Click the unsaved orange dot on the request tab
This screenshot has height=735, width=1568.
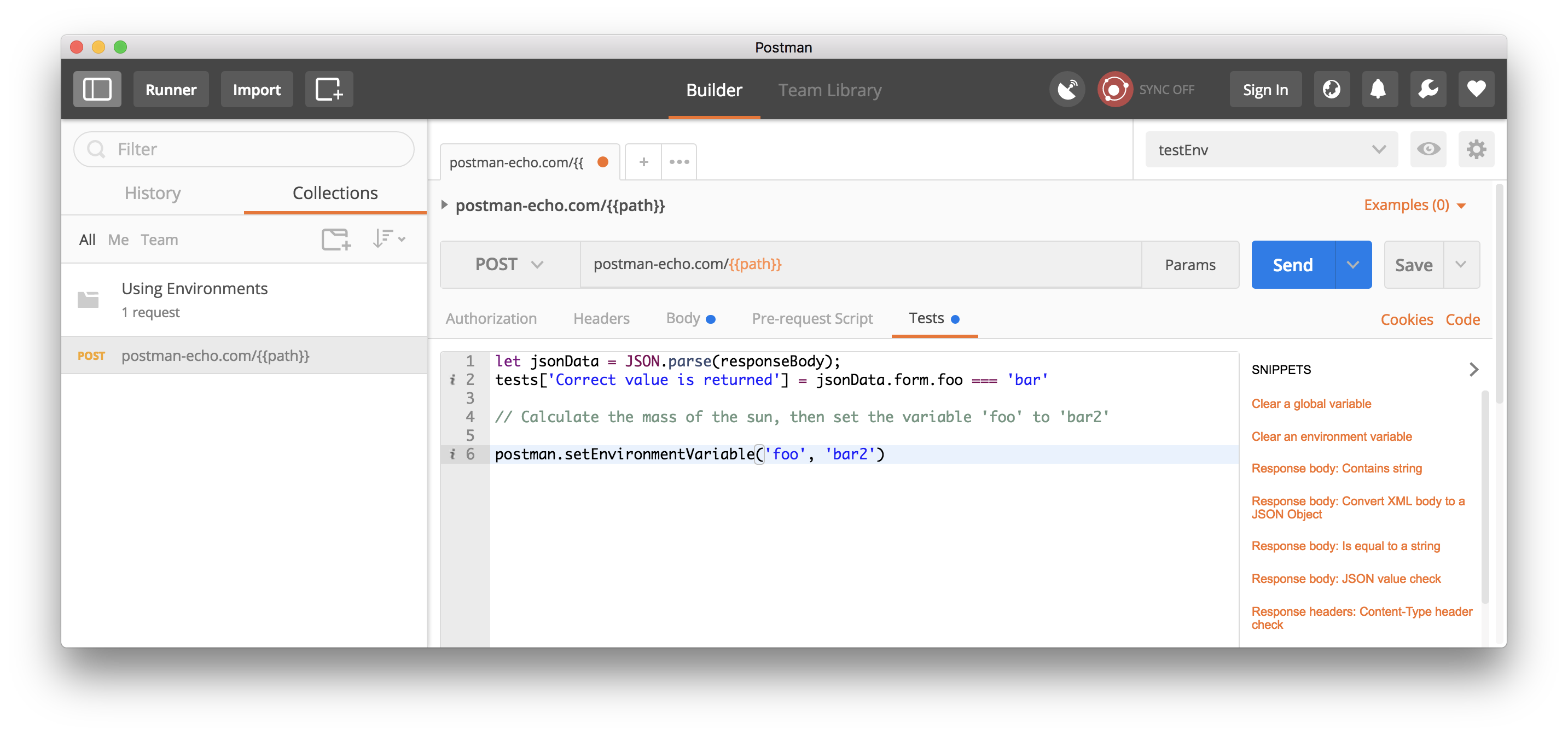[x=602, y=162]
